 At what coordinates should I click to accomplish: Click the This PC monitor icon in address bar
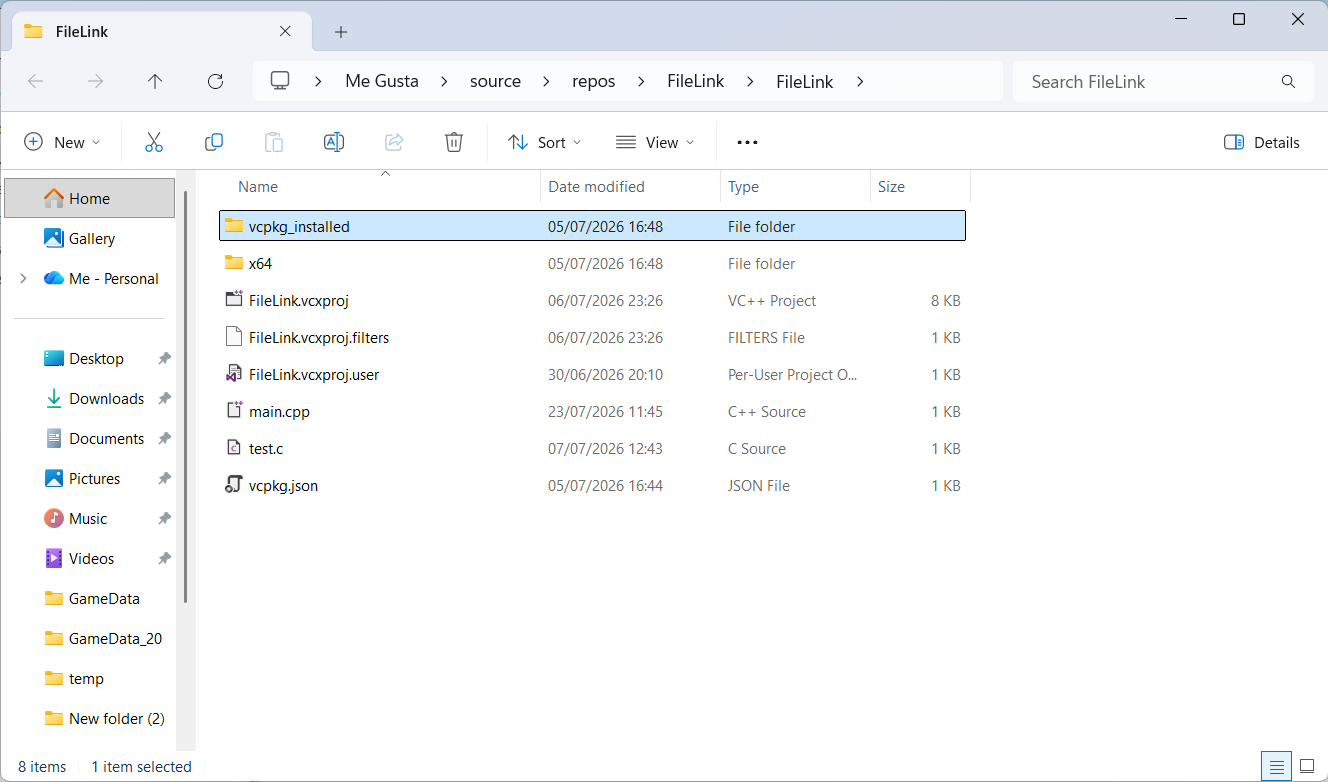281,81
